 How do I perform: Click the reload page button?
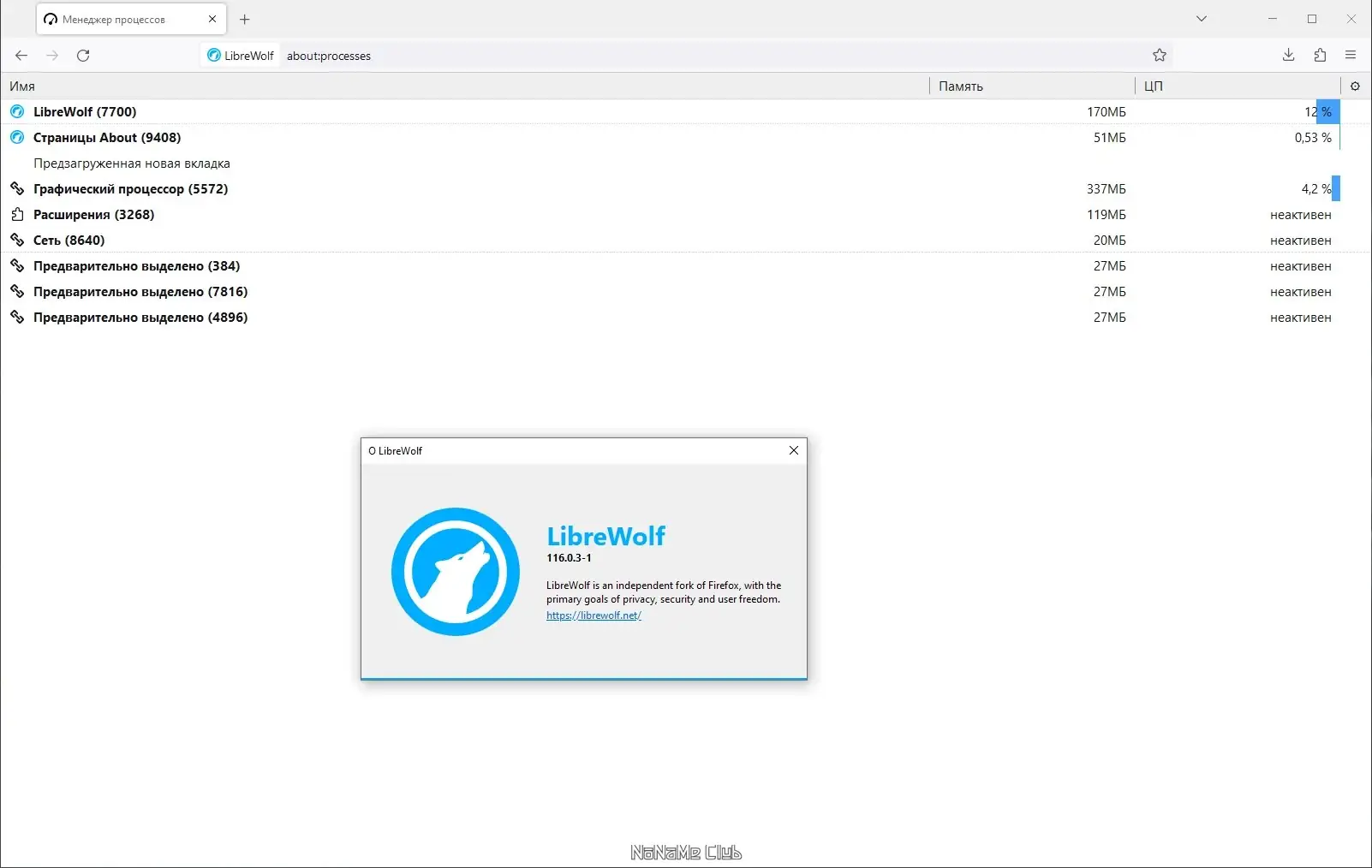click(x=83, y=55)
